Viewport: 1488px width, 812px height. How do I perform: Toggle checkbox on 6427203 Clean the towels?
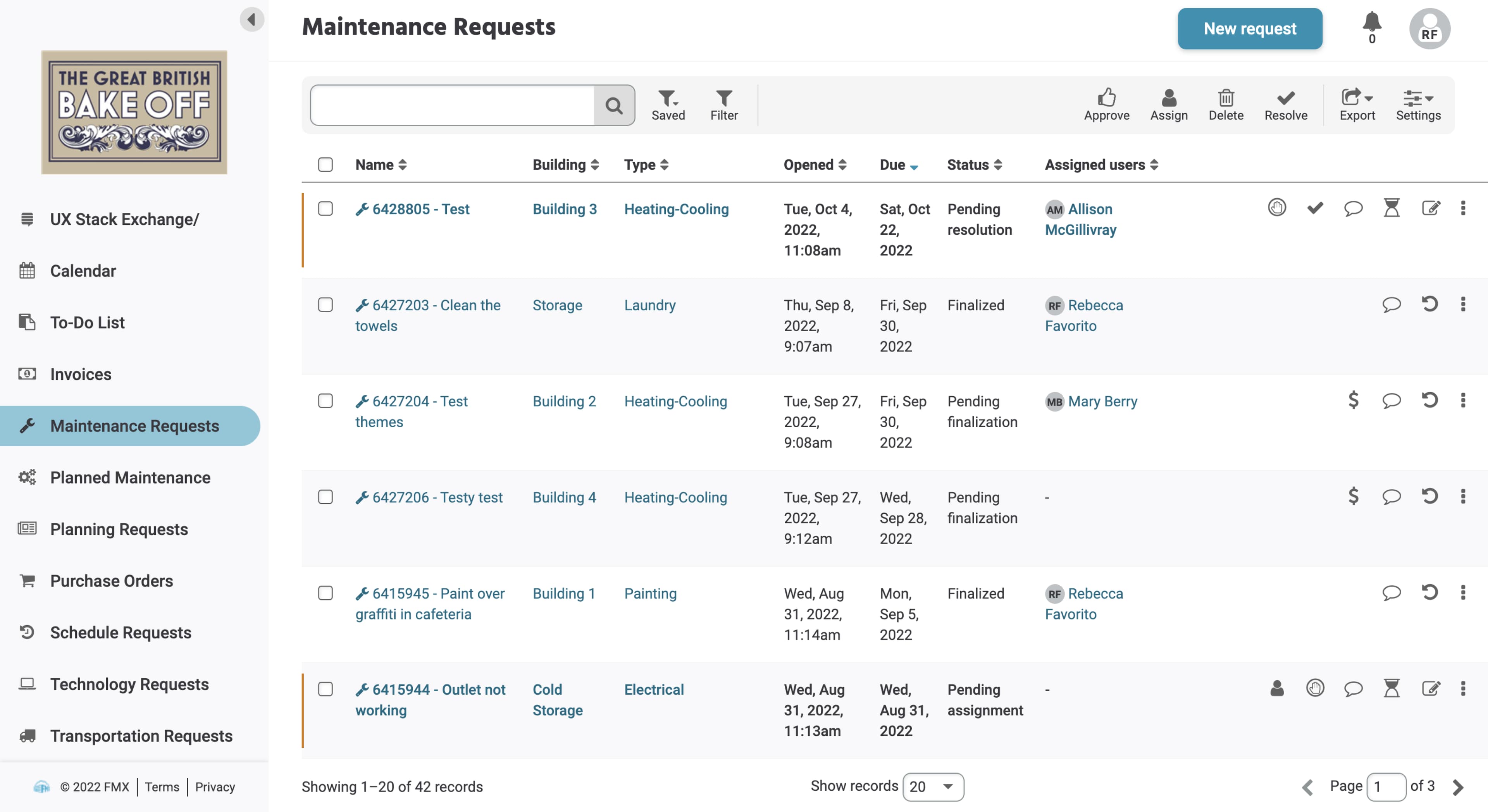[x=326, y=304]
